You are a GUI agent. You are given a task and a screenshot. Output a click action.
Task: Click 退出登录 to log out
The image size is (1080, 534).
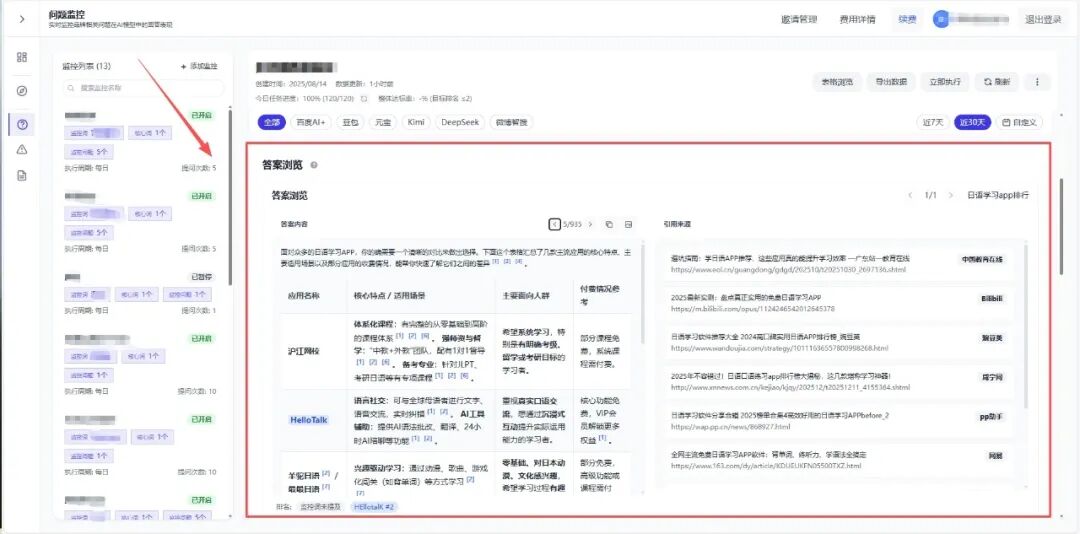[1043, 19]
